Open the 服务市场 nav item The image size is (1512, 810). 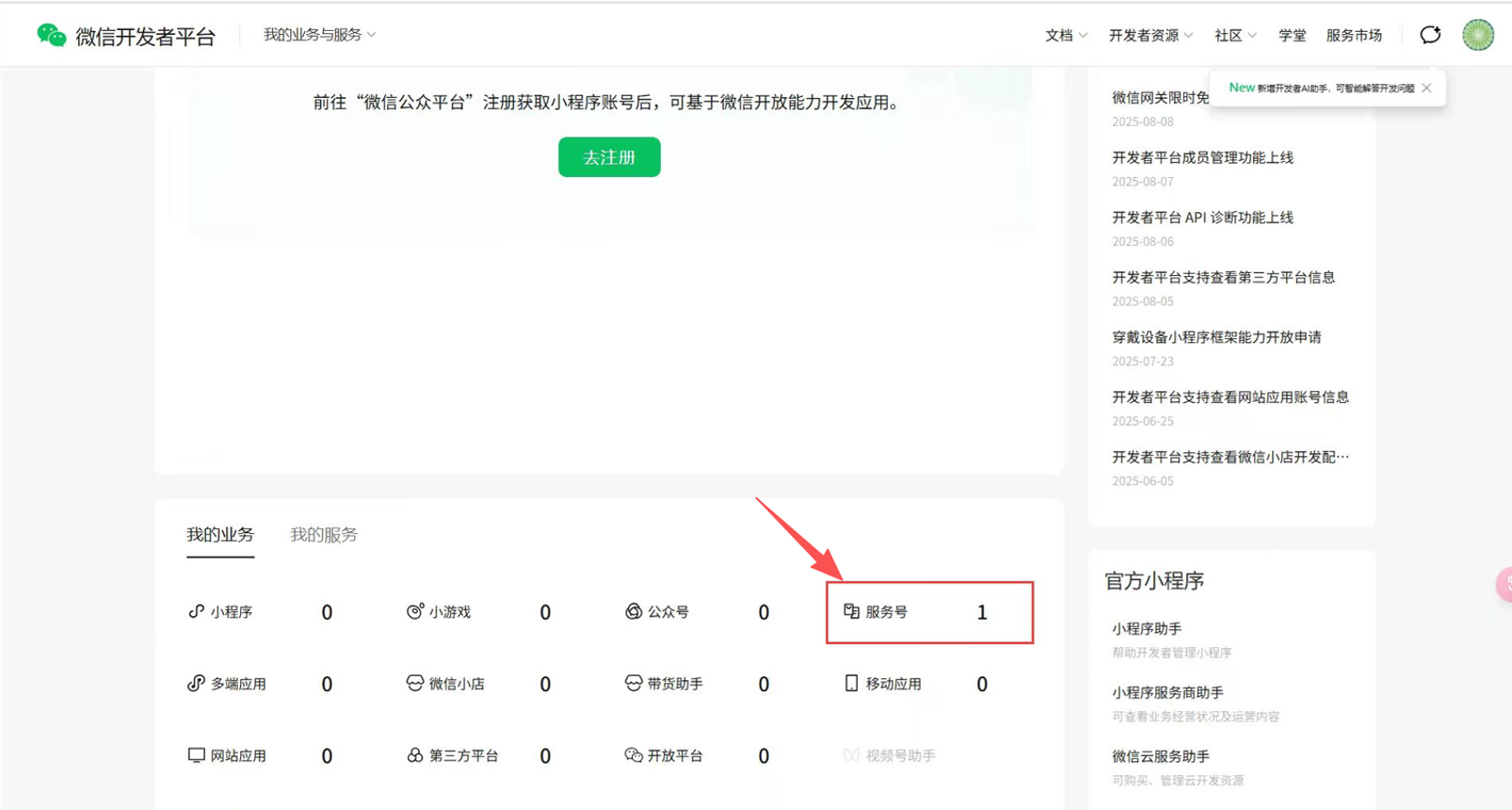click(1354, 35)
